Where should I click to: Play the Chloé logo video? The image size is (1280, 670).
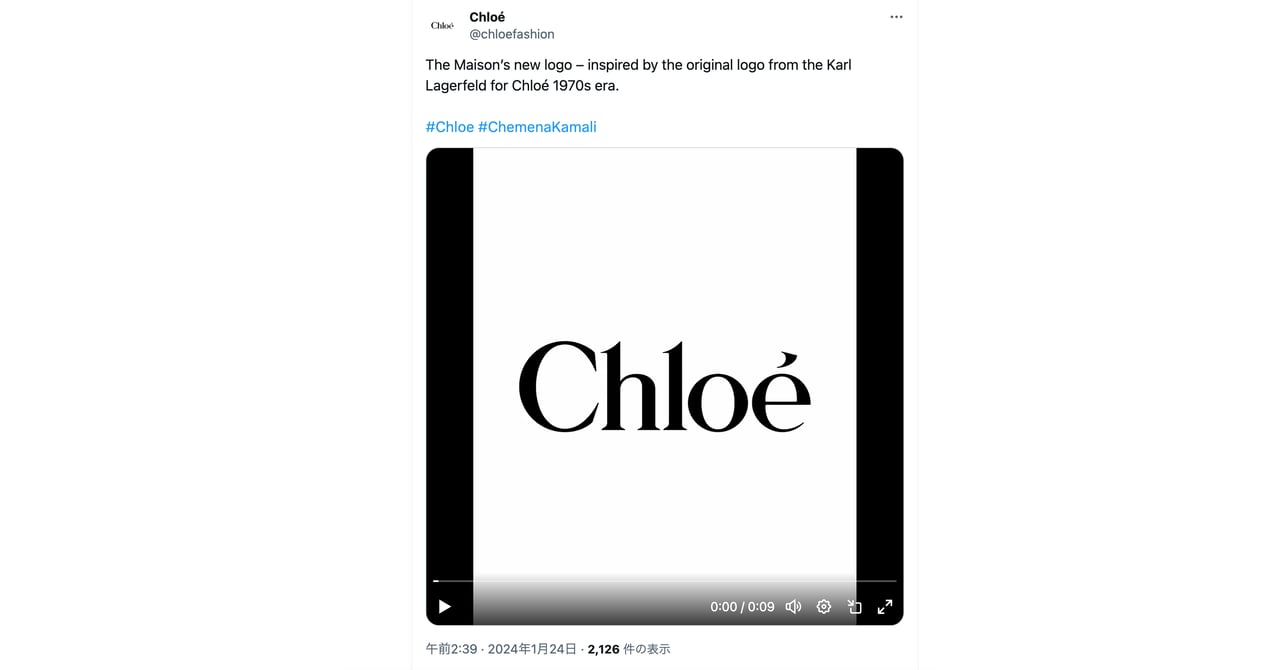[x=445, y=607]
